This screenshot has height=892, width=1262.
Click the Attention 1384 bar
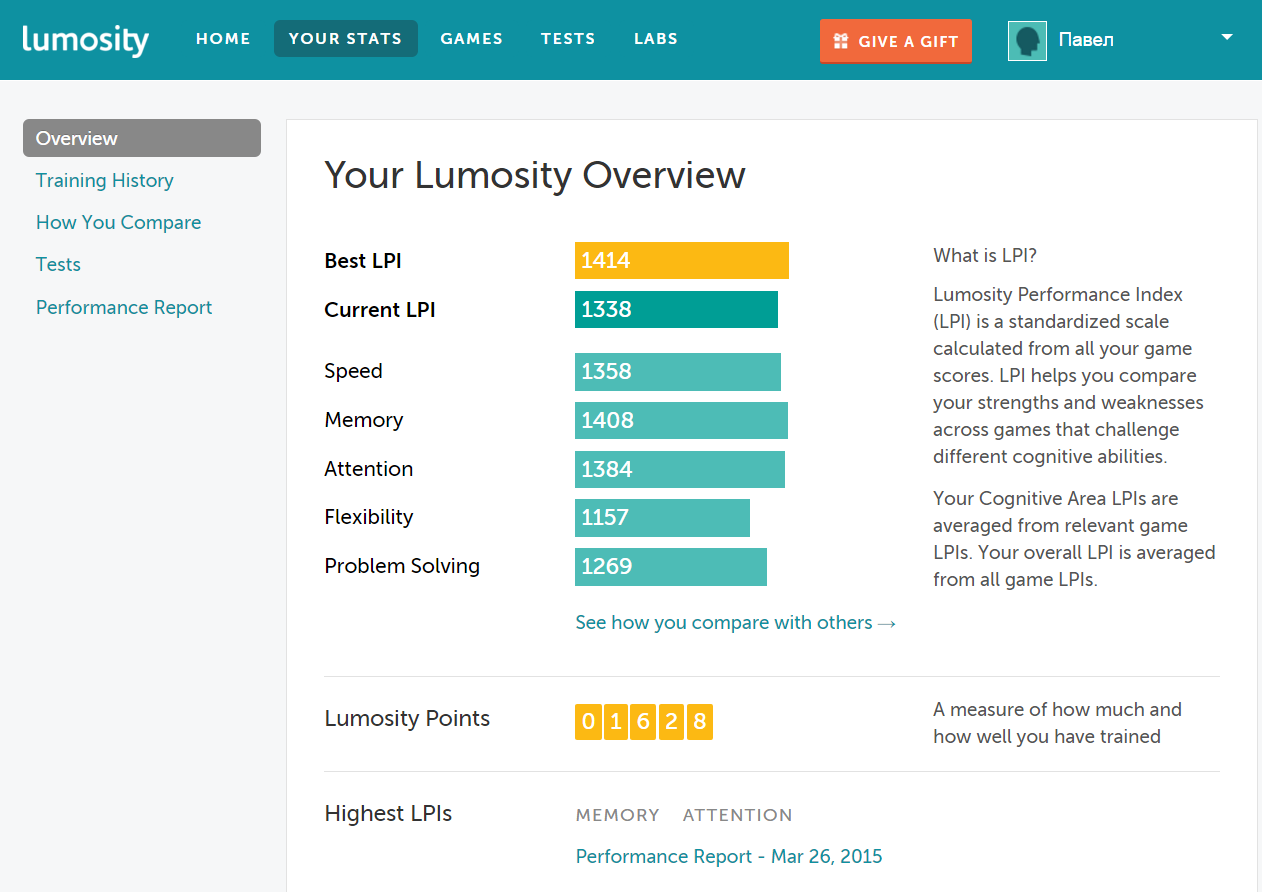click(x=680, y=469)
